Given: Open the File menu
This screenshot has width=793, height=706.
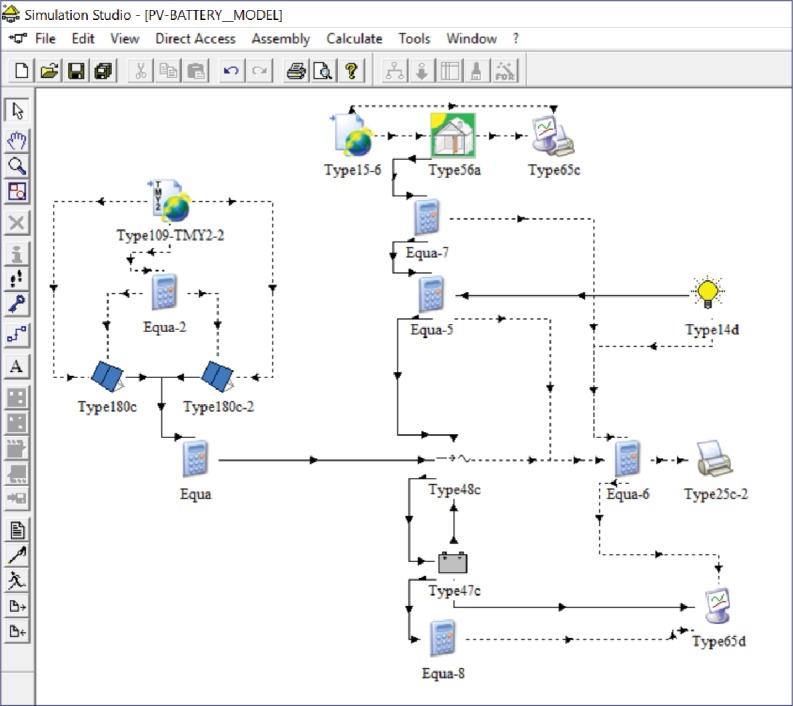Looking at the screenshot, I should coord(45,39).
